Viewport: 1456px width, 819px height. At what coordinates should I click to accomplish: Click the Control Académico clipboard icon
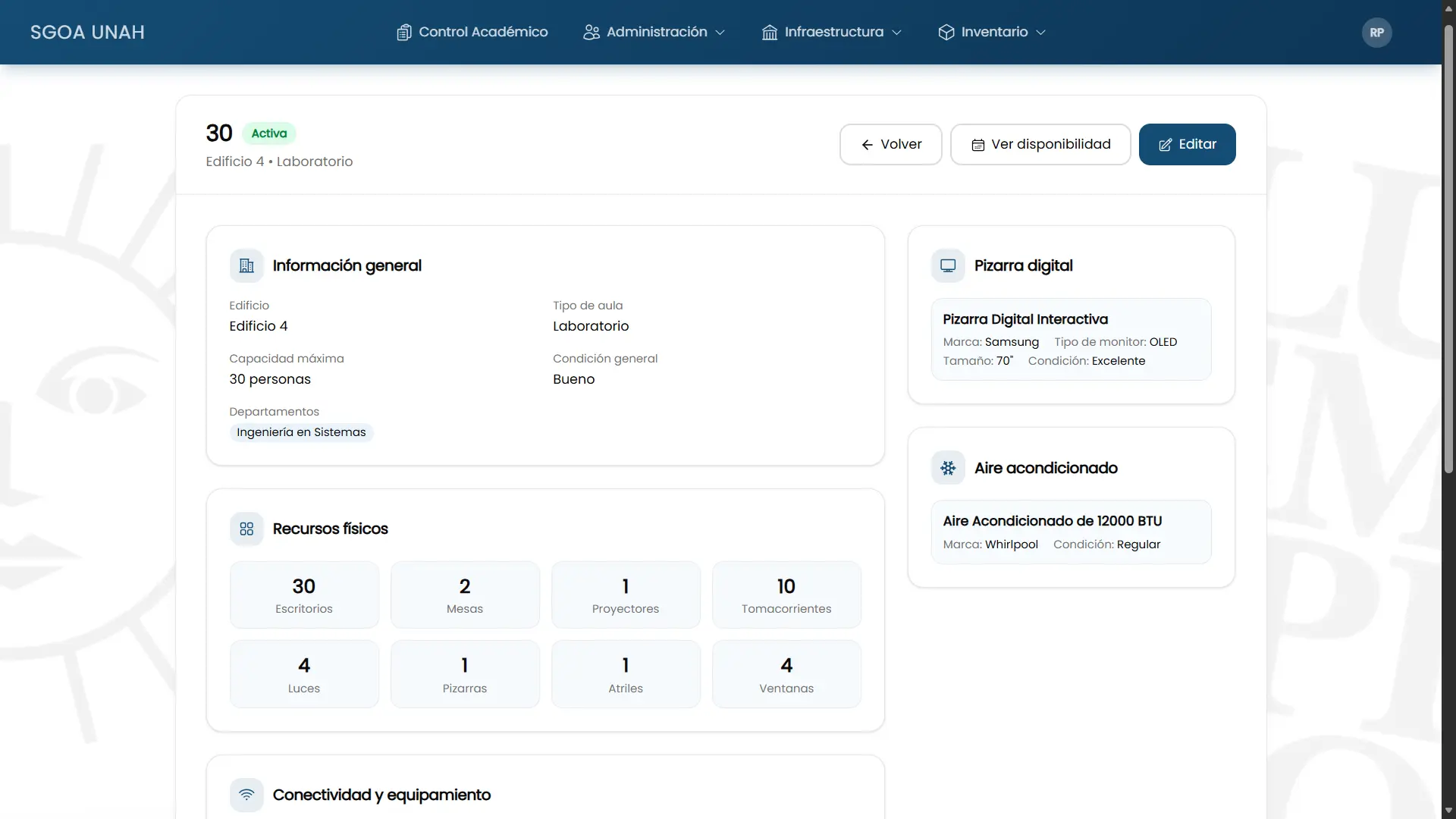(x=404, y=33)
